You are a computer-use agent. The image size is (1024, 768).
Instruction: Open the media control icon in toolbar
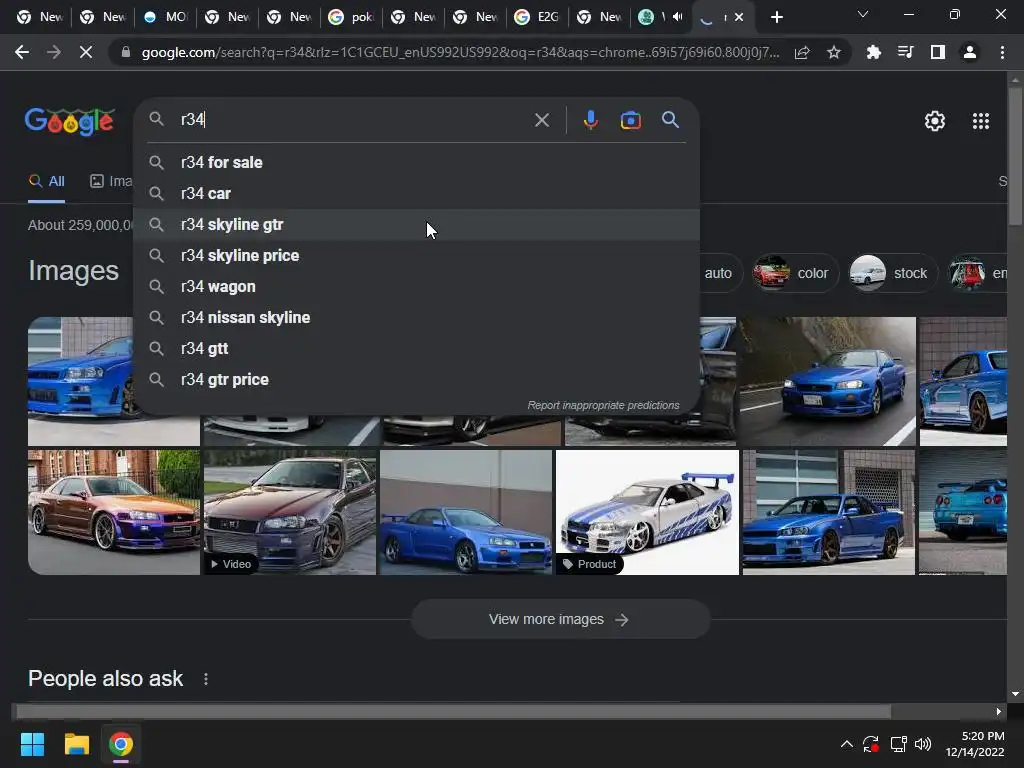[x=905, y=52]
